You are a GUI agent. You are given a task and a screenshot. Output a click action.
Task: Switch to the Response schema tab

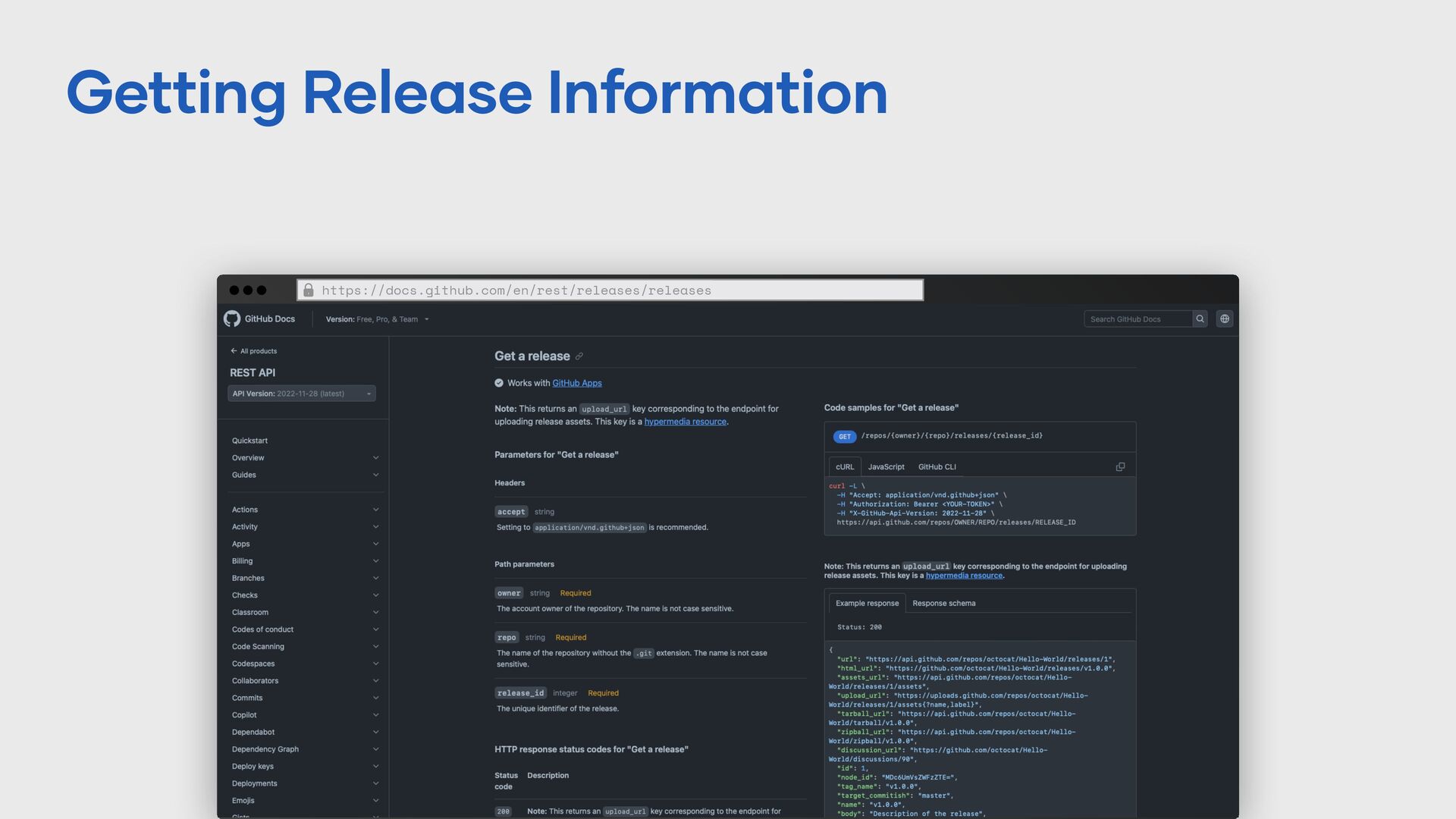pyautogui.click(x=944, y=604)
